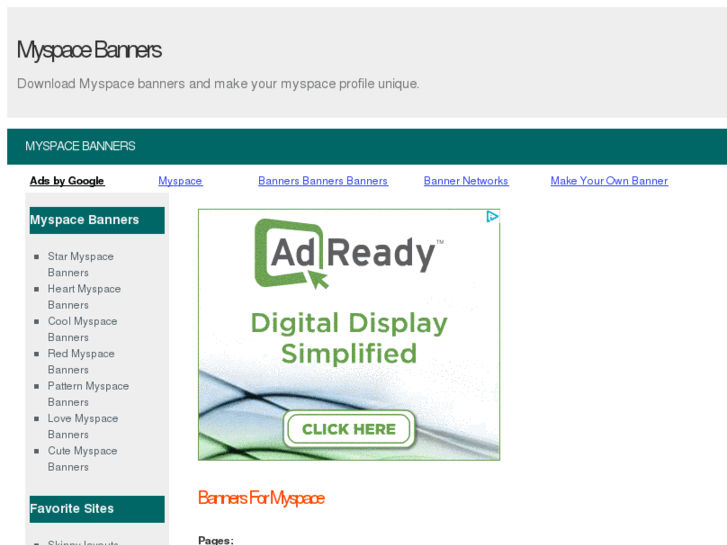Open the Ads by Google link
727x545 pixels.
point(67,181)
